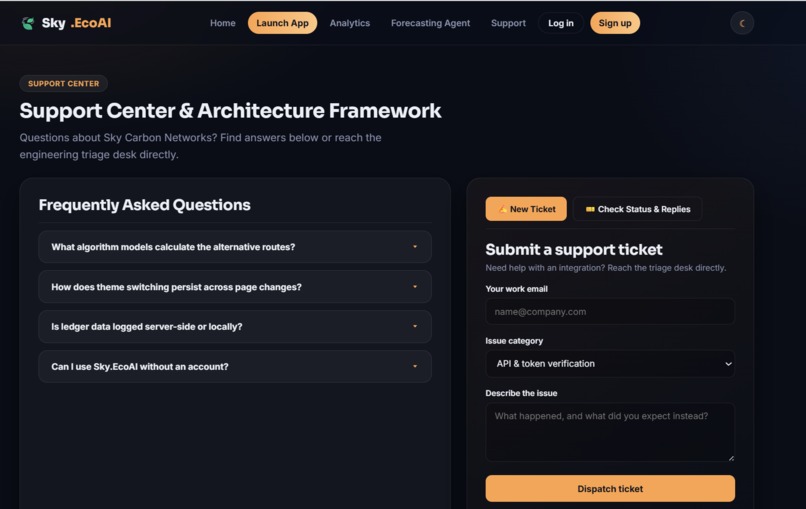Expand the ledger data FAQ chevron

(x=415, y=326)
